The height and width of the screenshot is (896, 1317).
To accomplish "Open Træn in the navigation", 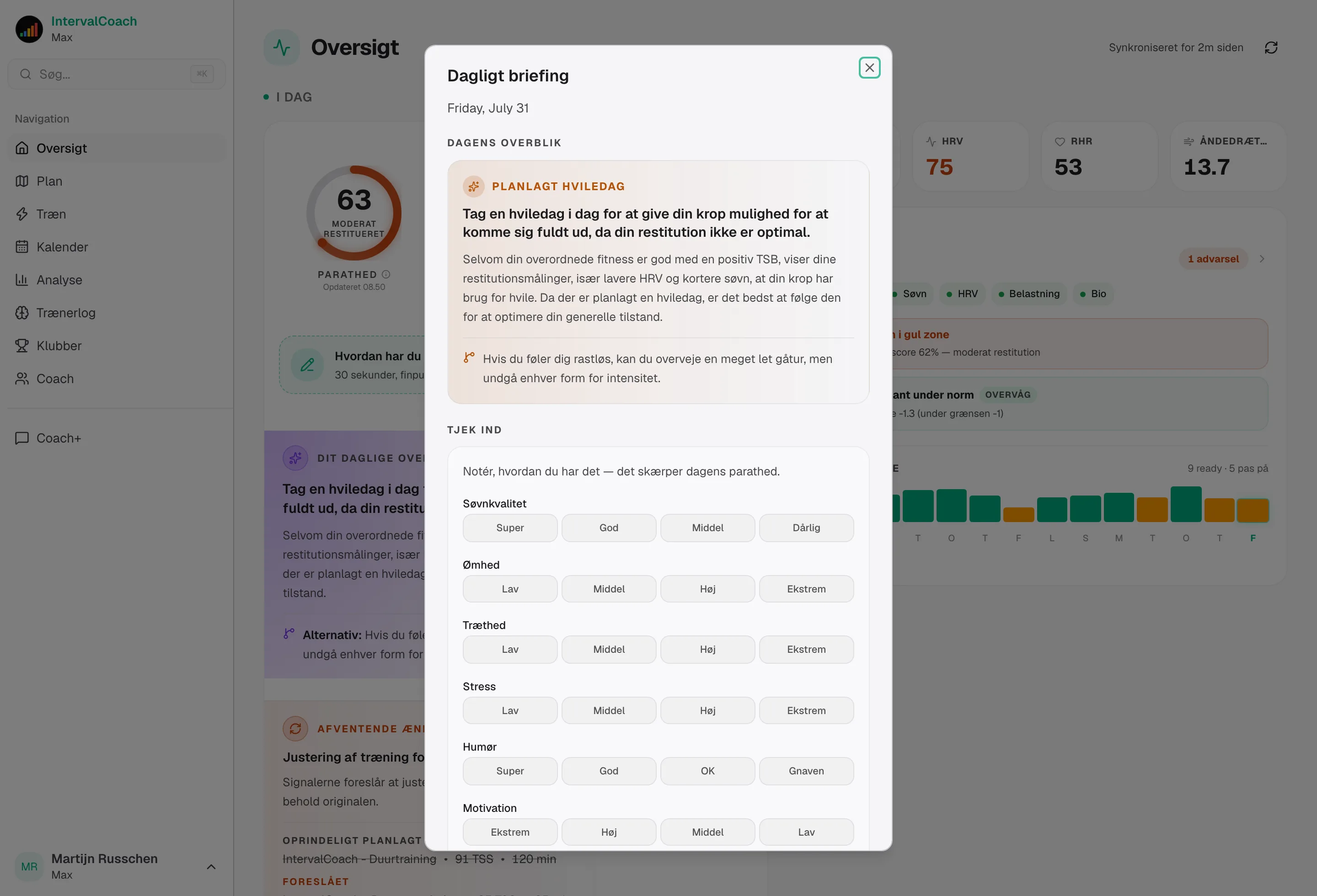I will click(117, 214).
